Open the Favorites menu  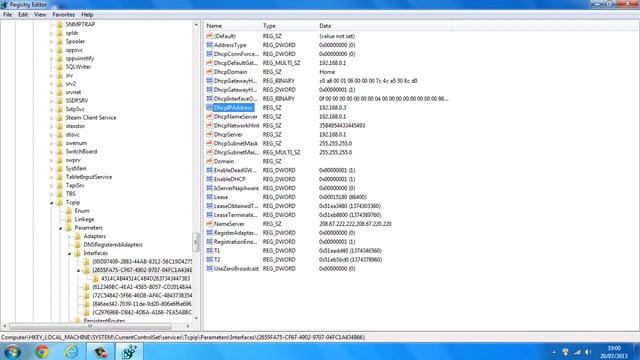coord(63,15)
